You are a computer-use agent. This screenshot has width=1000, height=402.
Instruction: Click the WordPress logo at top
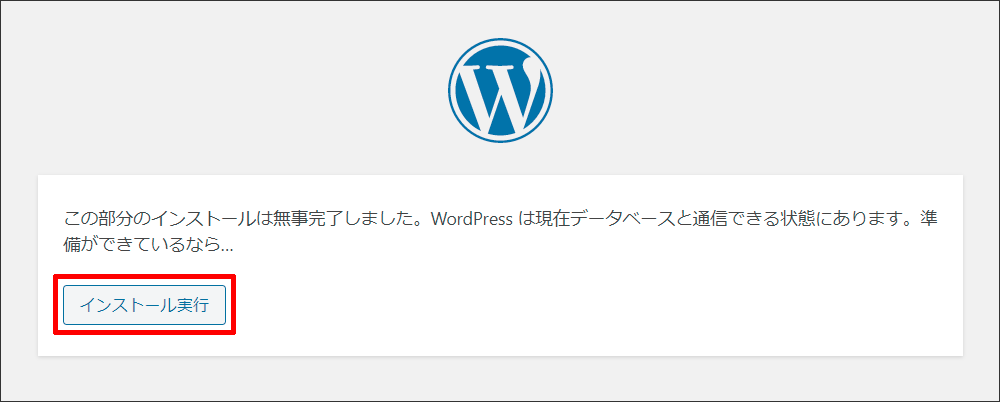point(500,92)
